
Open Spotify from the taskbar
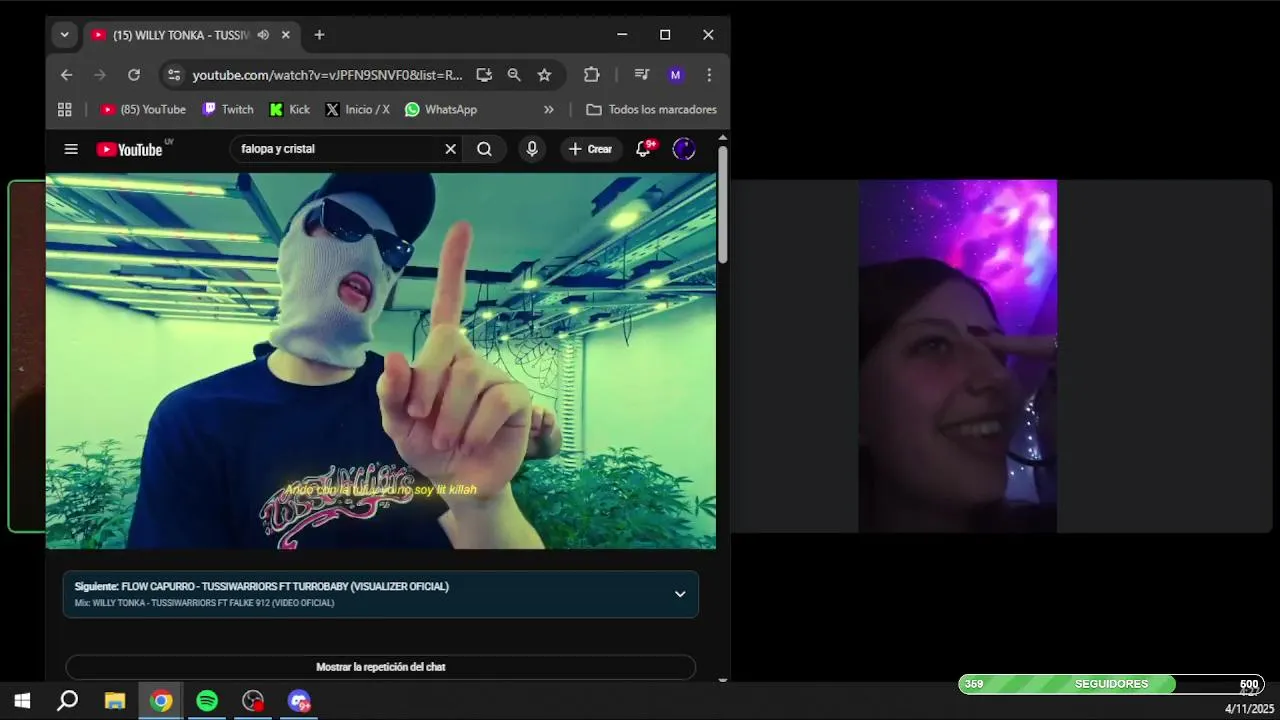[x=207, y=701]
